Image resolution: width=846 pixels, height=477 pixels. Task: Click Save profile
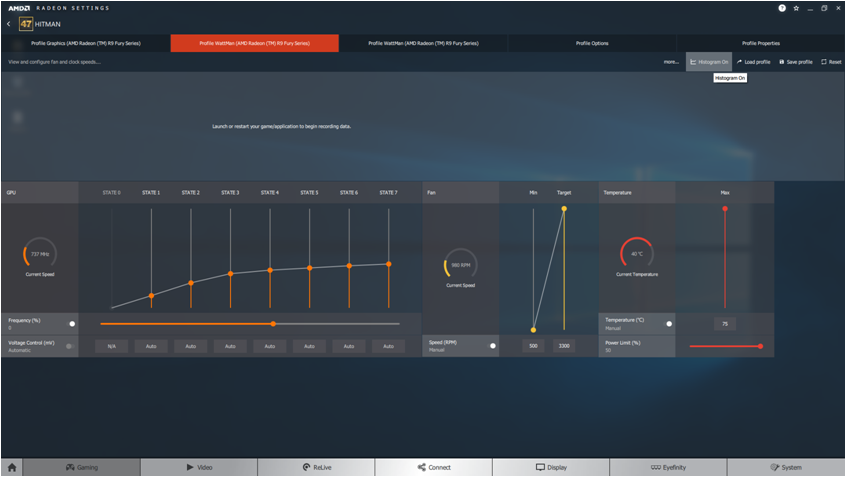pyautogui.click(x=796, y=62)
